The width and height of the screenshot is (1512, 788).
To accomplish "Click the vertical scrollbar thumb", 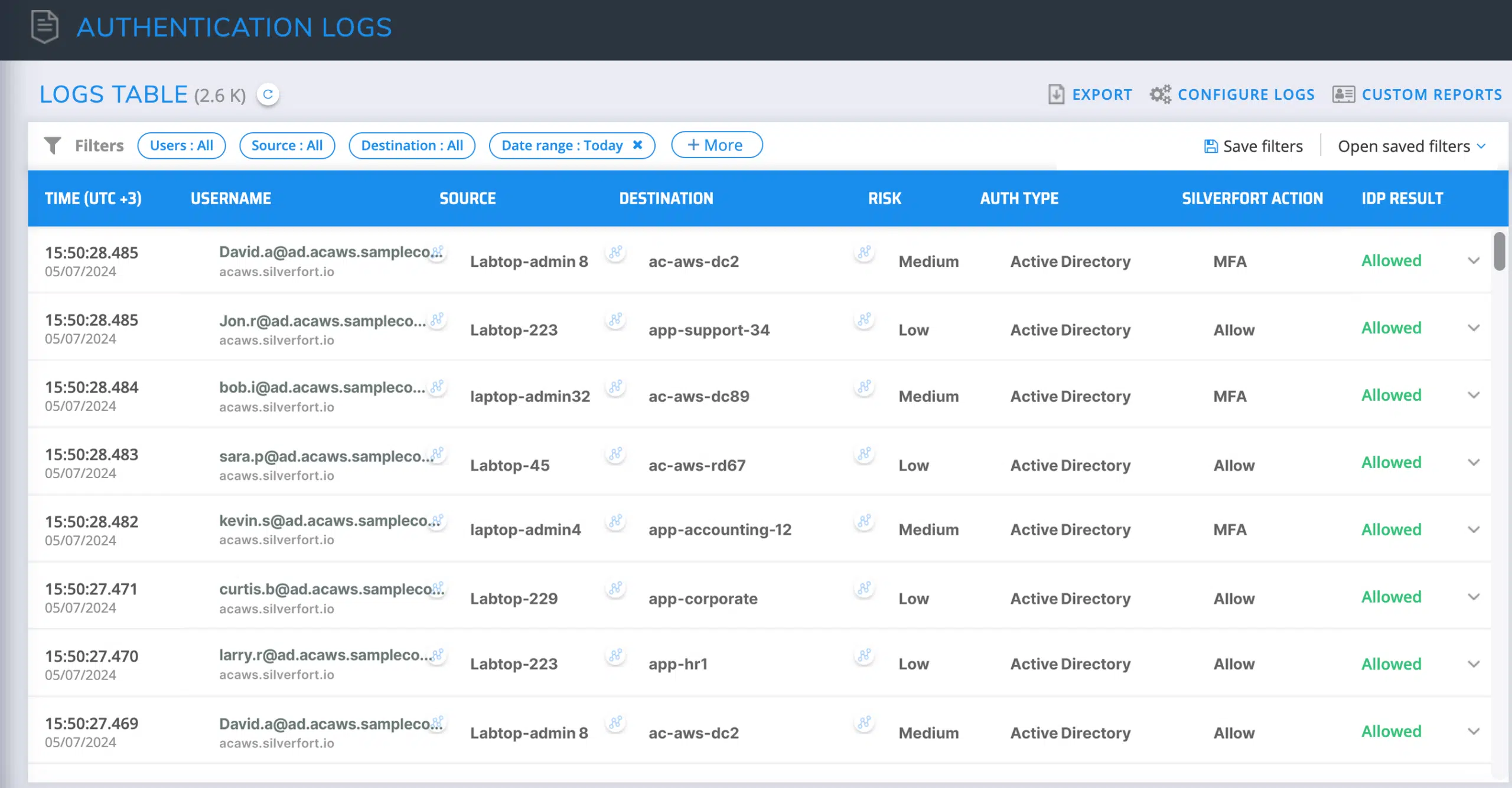I will (x=1499, y=251).
